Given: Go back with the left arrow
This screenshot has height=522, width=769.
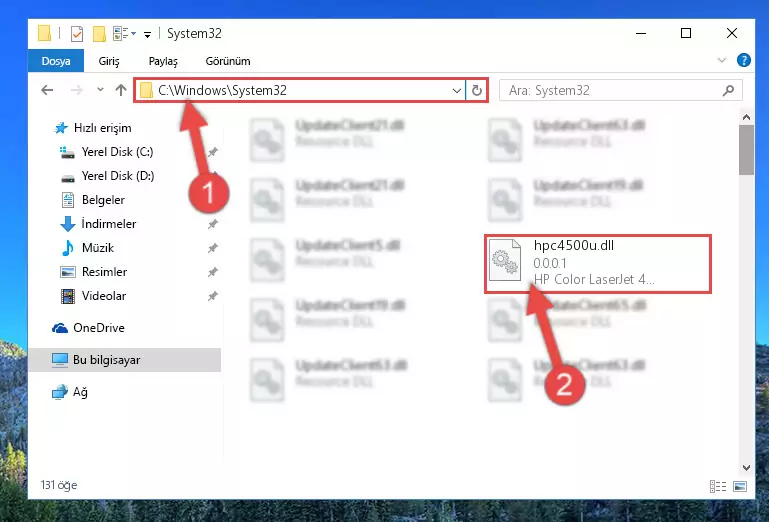Looking at the screenshot, I should [47, 90].
